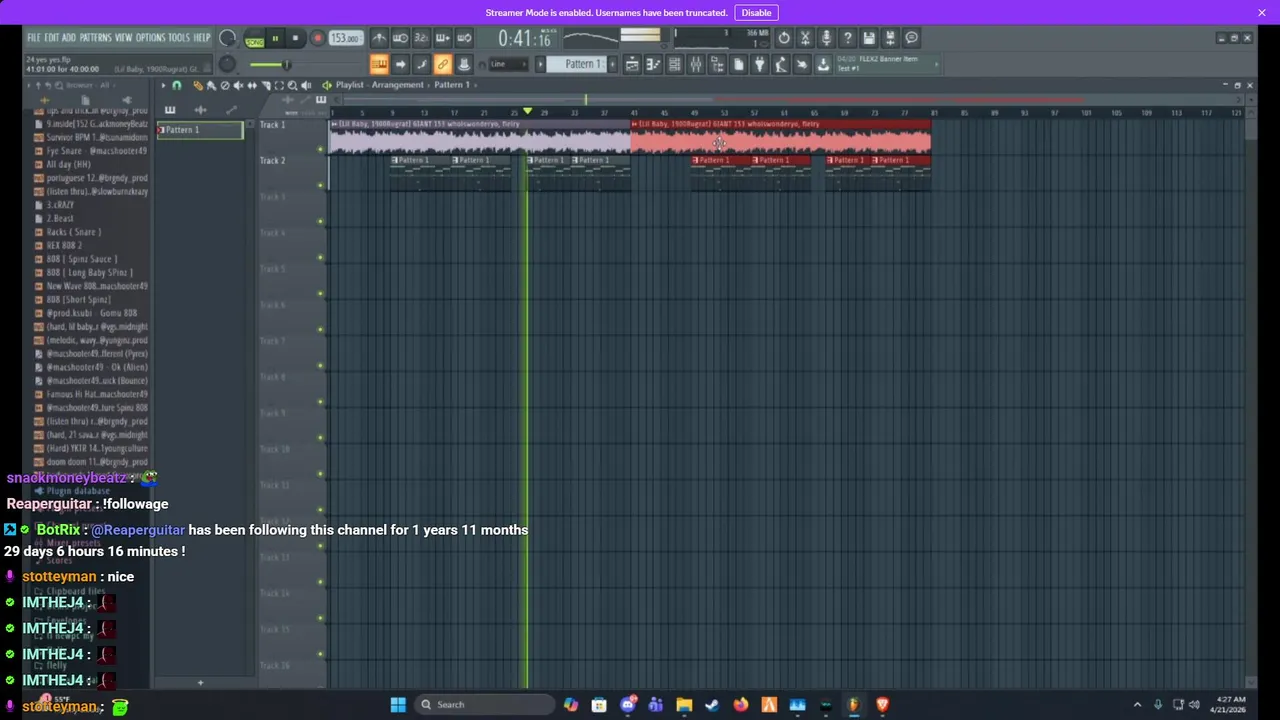Open audio recording microphone icon
The height and width of the screenshot is (720, 1280).
coord(827,38)
